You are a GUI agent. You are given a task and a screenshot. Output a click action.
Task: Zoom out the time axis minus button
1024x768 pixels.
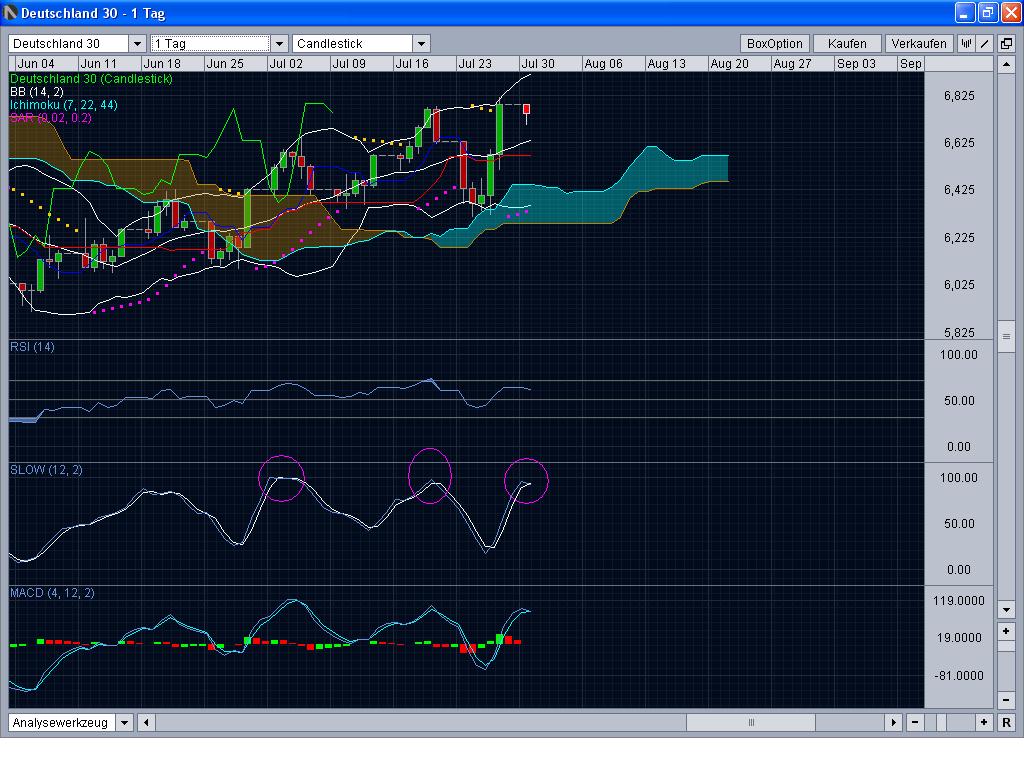915,722
